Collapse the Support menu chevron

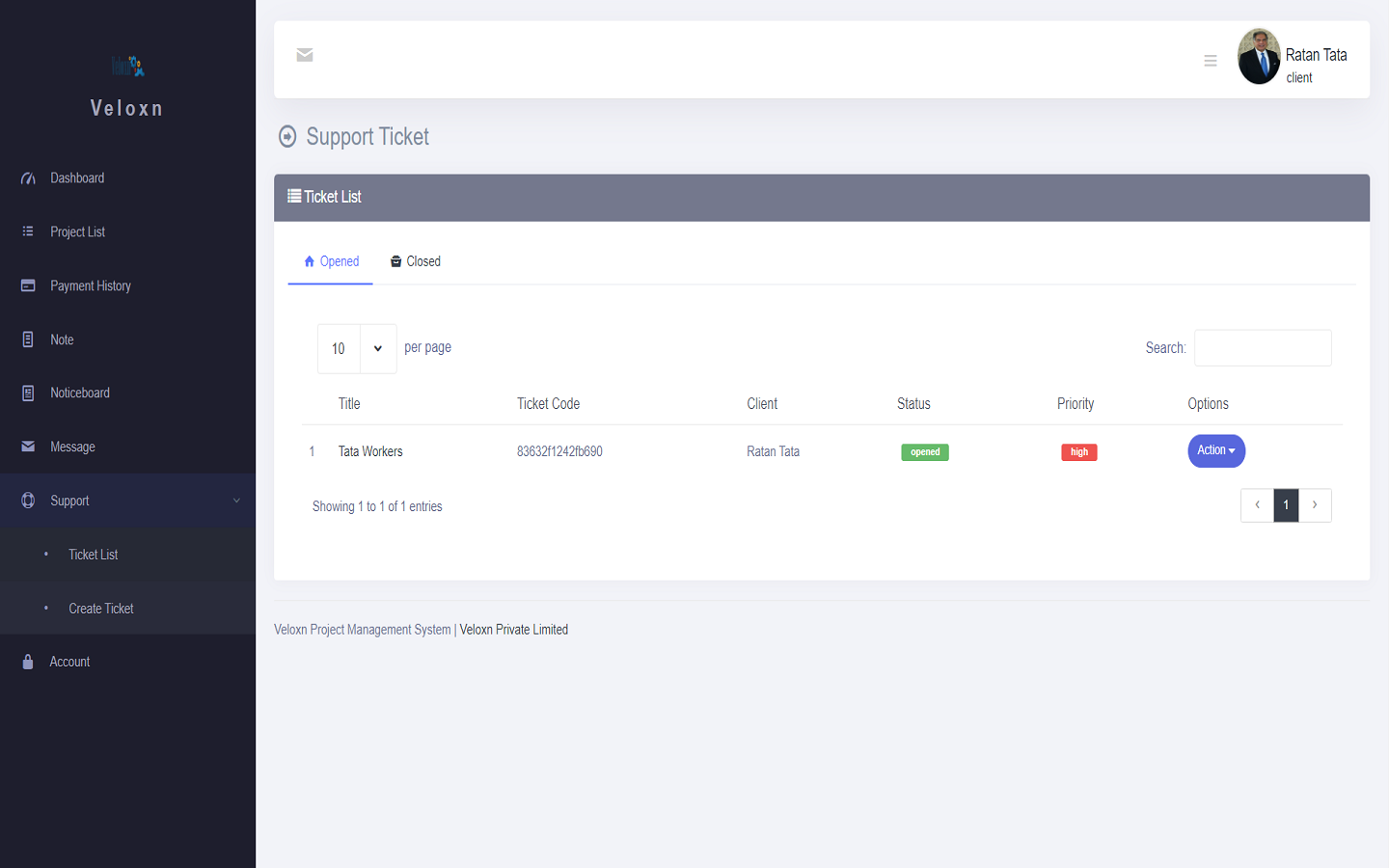237,501
